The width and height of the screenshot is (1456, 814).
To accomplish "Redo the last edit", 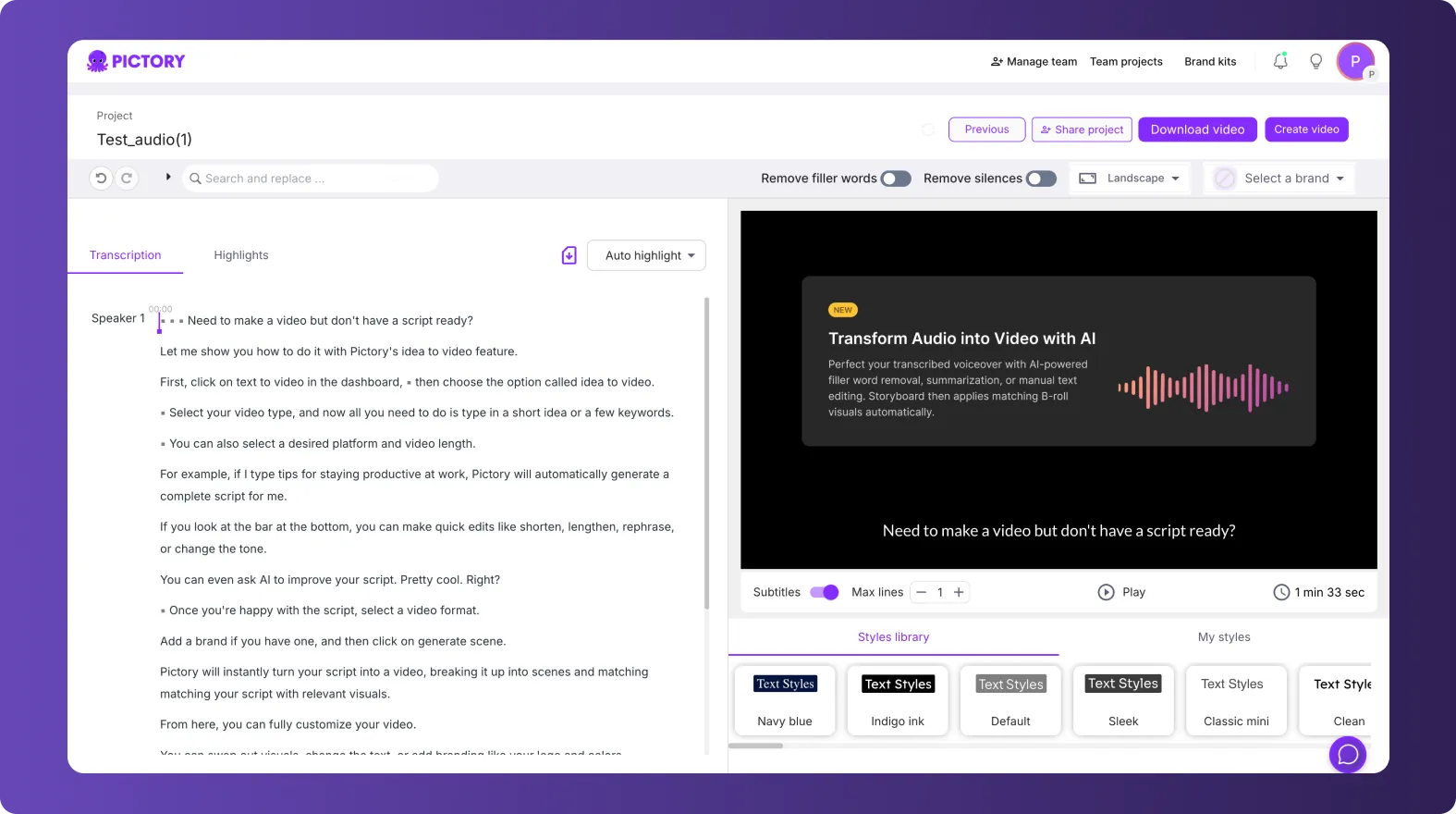I will click(127, 178).
